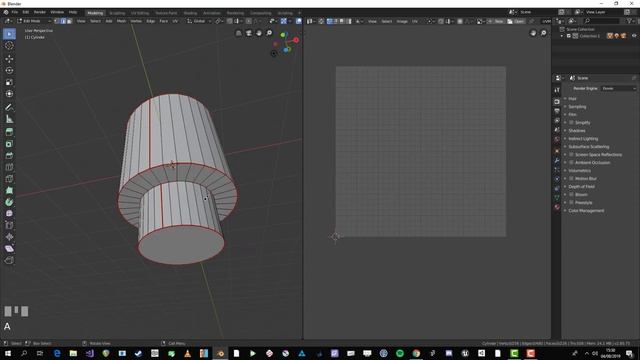Select the Measure ruler tool

9,119
